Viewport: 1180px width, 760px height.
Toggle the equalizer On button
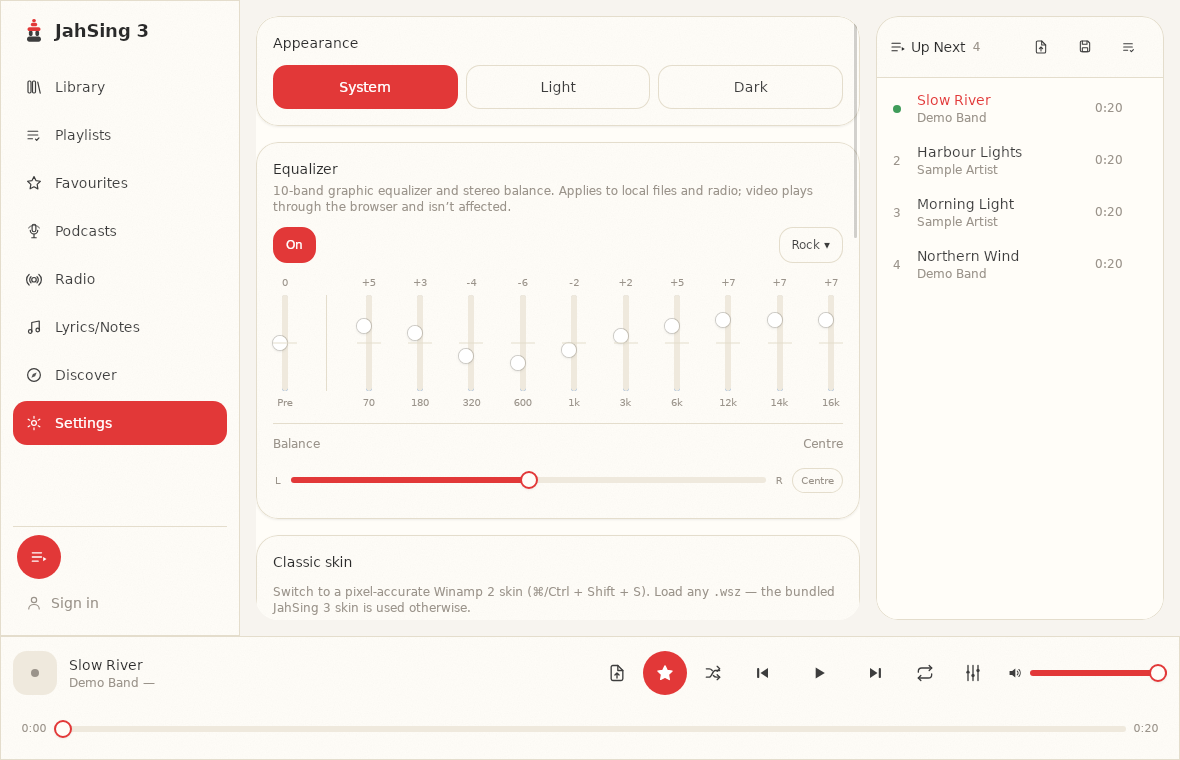[294, 245]
